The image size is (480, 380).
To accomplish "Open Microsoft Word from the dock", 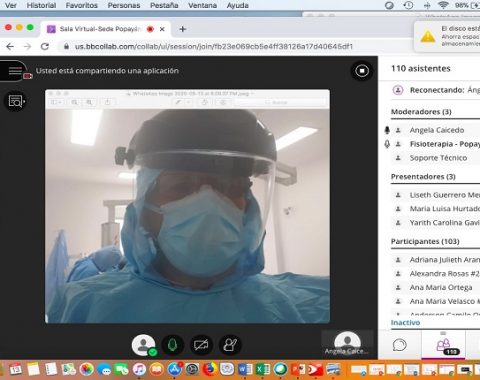I will point(245,369).
